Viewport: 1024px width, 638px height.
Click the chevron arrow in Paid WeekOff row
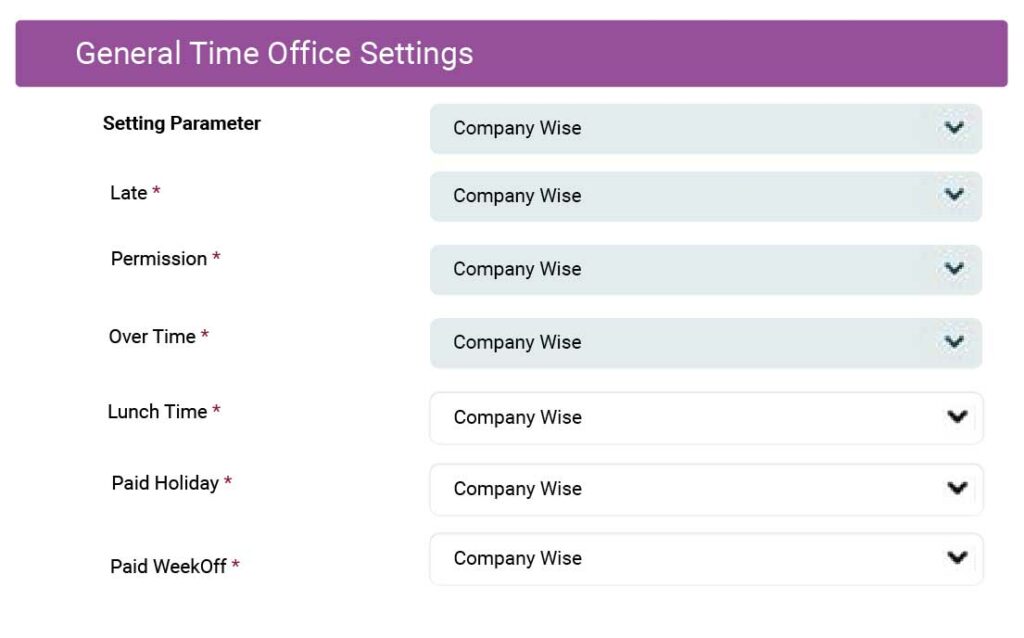click(x=957, y=557)
